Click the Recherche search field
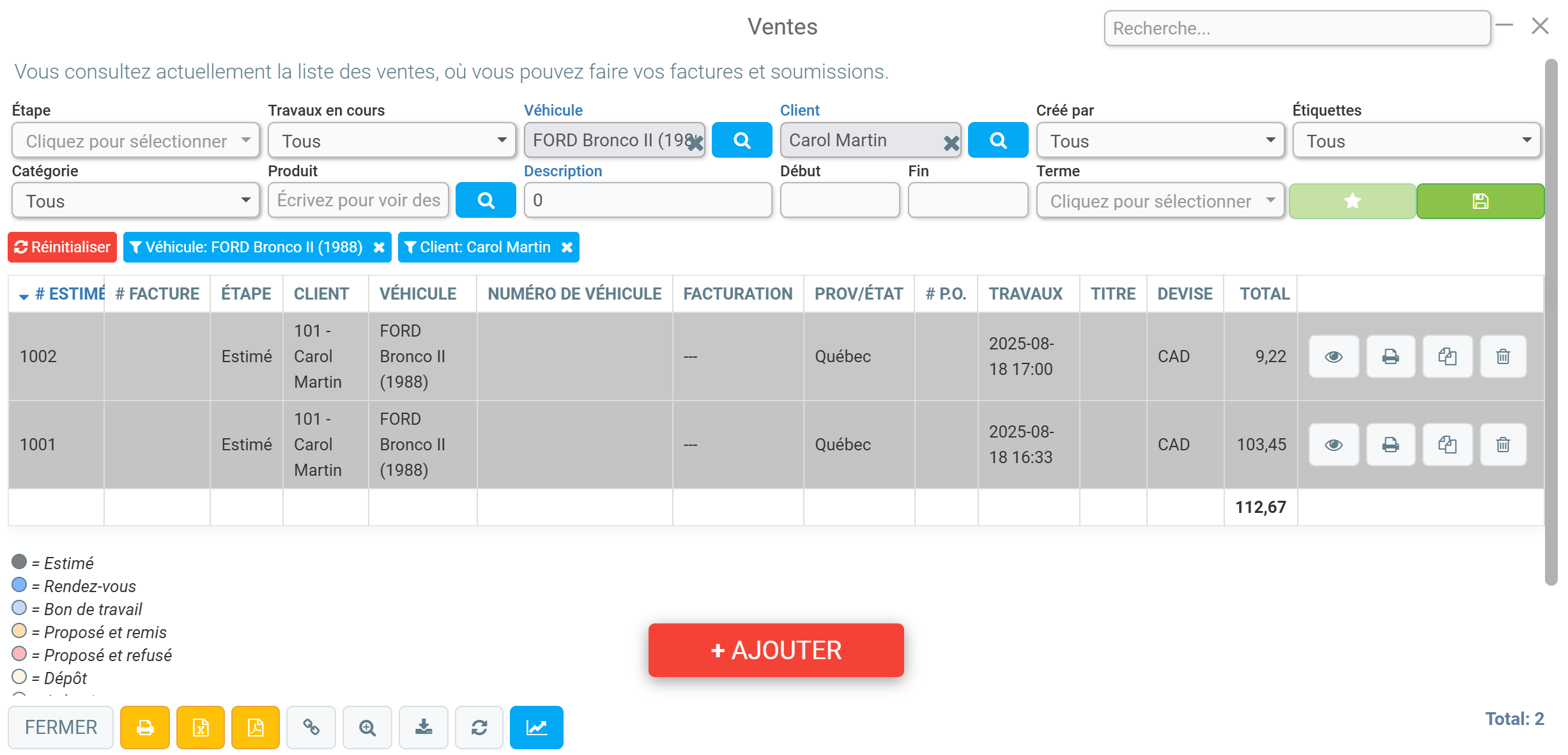 click(x=1297, y=28)
